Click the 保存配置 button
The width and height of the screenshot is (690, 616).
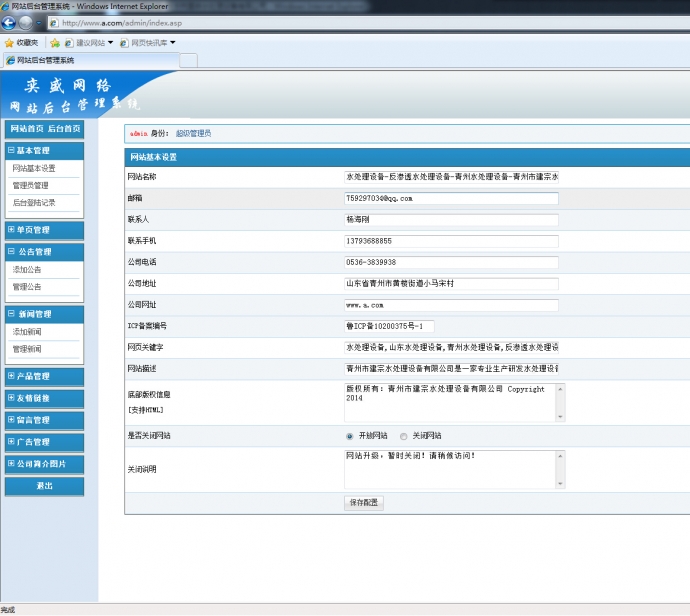(364, 503)
